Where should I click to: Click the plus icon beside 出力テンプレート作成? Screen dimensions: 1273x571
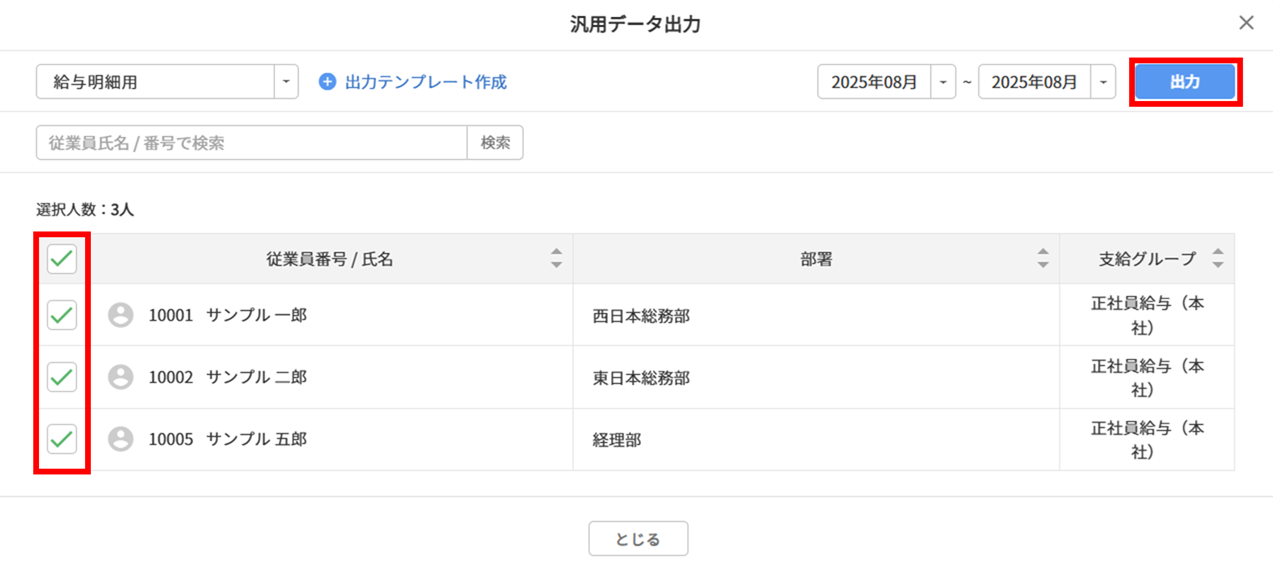coord(327,82)
